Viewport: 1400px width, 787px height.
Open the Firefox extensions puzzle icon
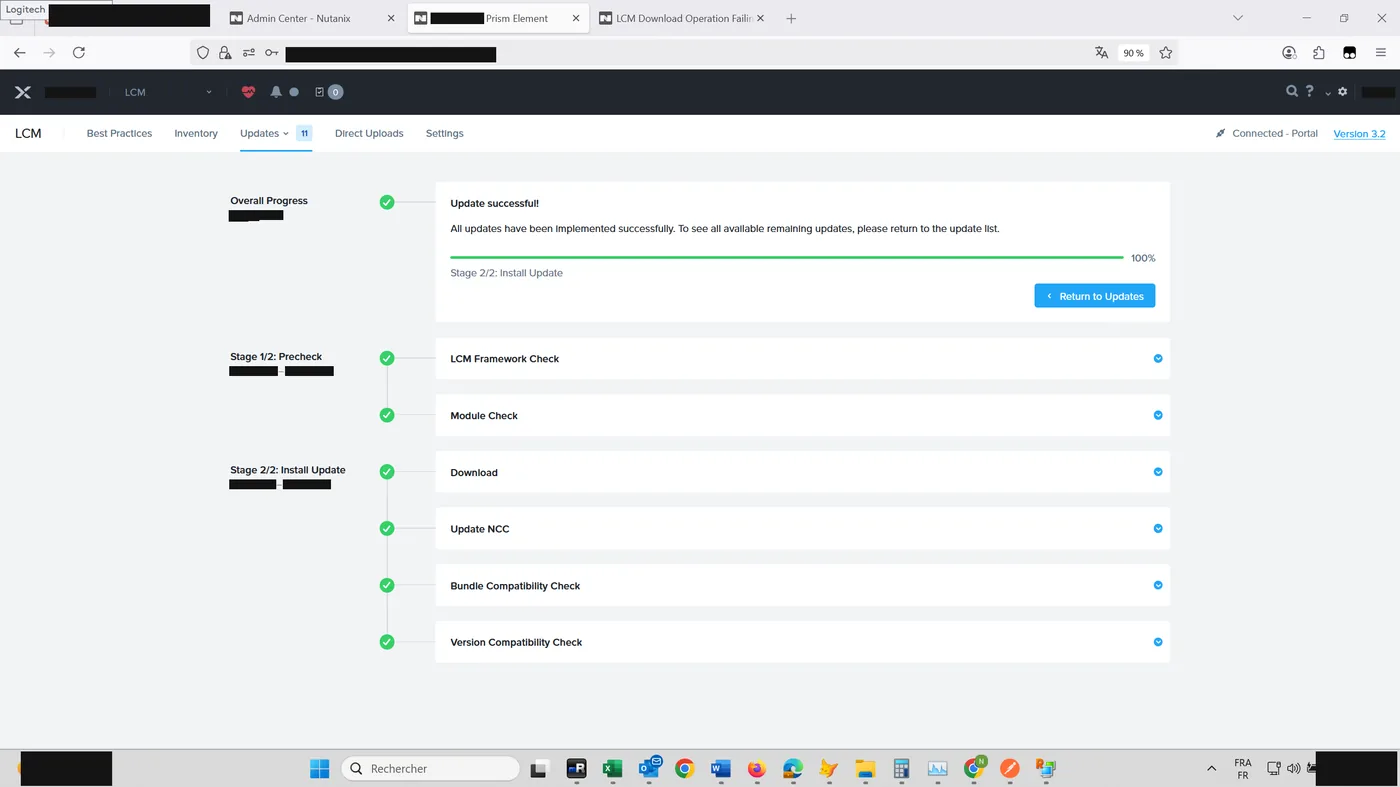tap(1319, 53)
